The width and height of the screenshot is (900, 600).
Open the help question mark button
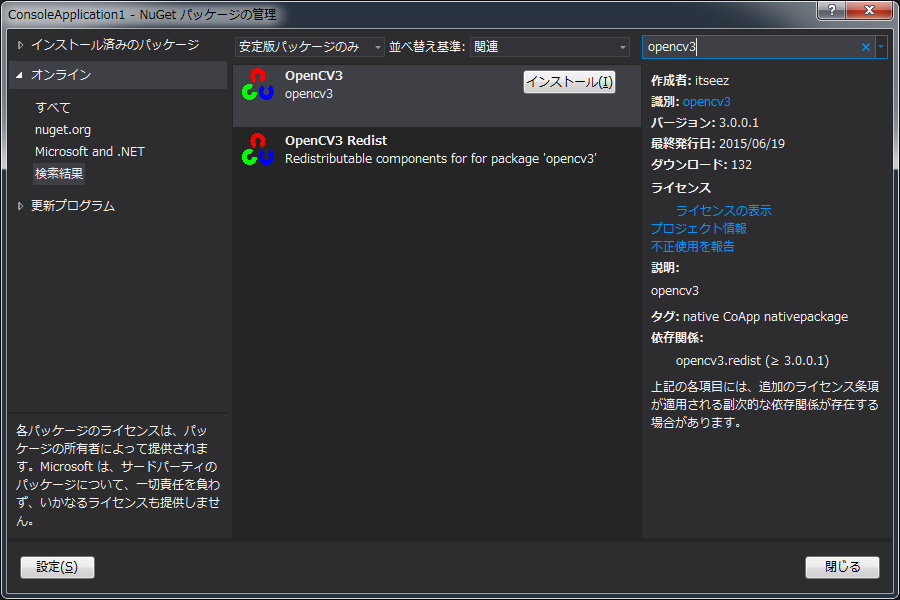(832, 10)
